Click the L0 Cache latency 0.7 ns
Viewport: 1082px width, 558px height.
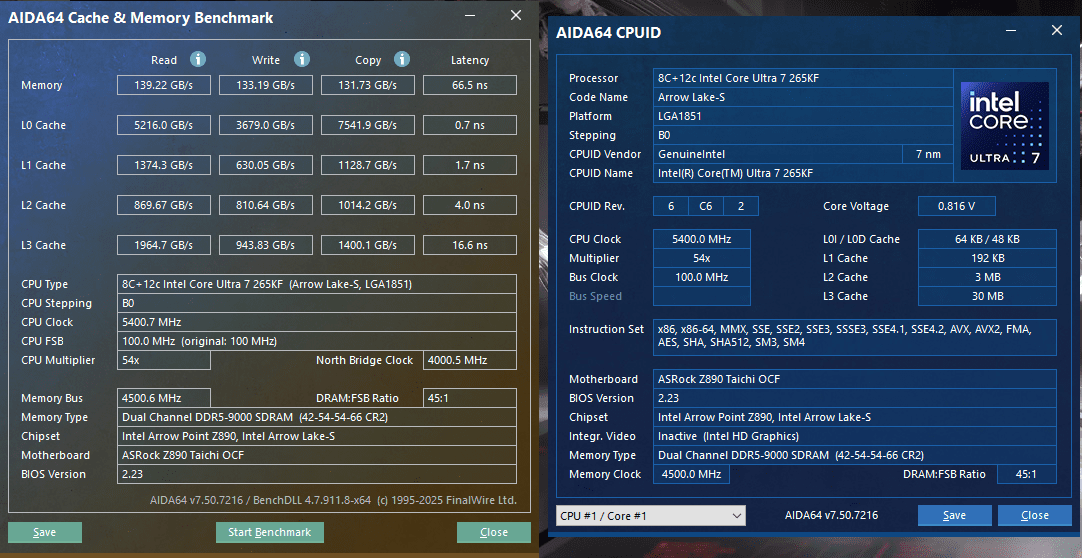(x=470, y=126)
